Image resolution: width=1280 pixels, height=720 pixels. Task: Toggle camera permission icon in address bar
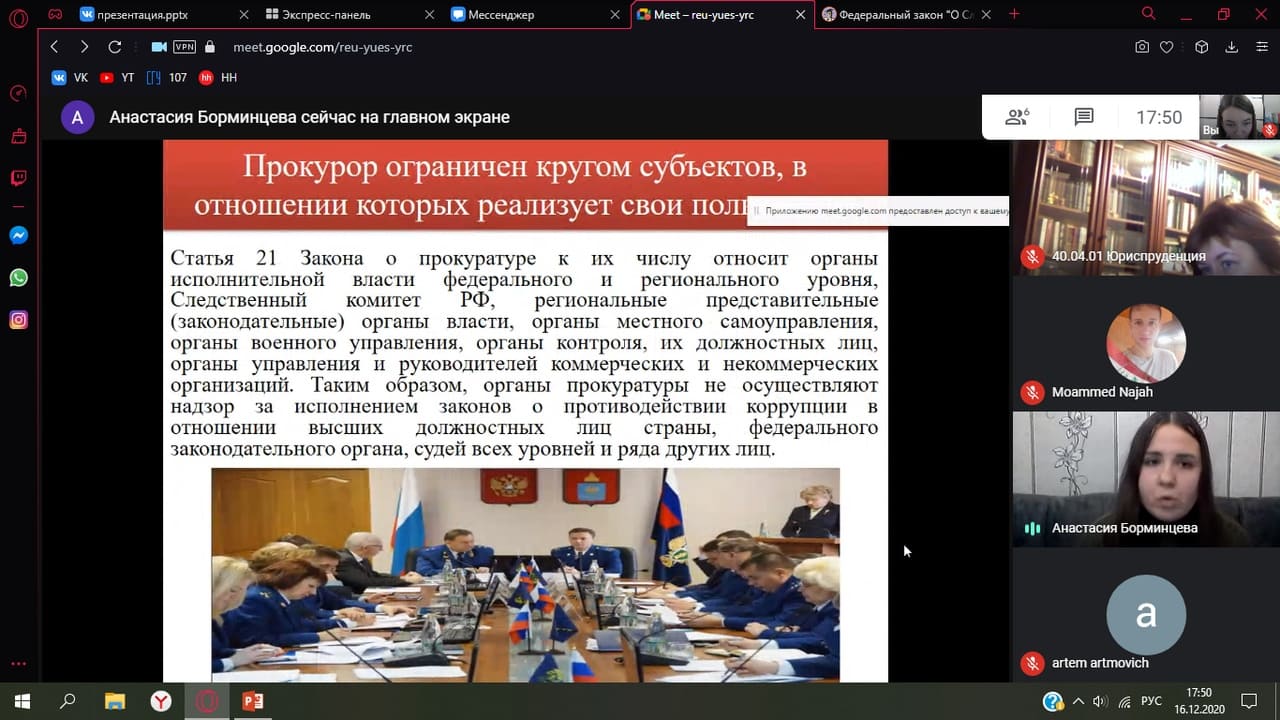159,47
